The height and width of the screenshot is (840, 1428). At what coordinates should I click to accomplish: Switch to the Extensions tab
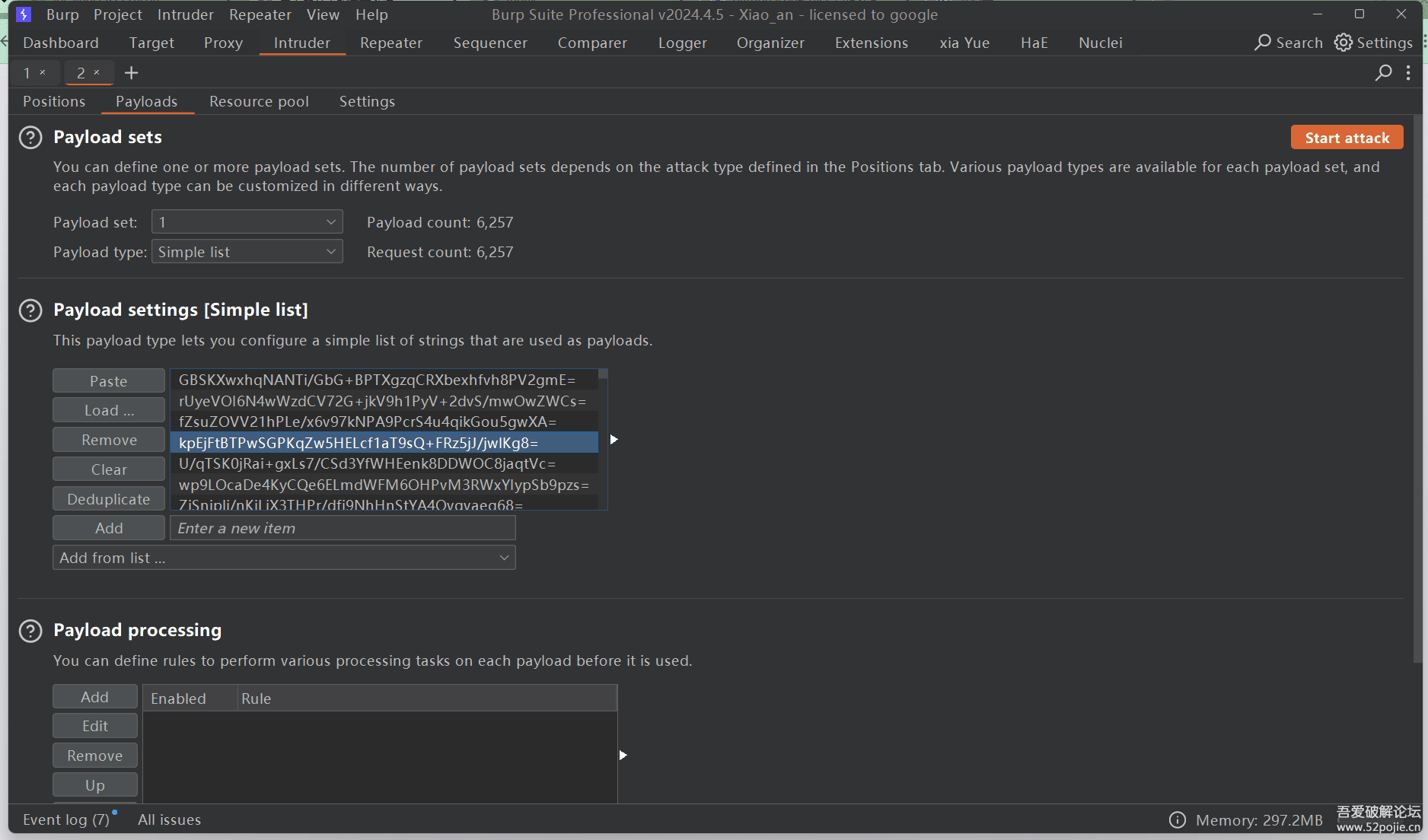click(872, 43)
